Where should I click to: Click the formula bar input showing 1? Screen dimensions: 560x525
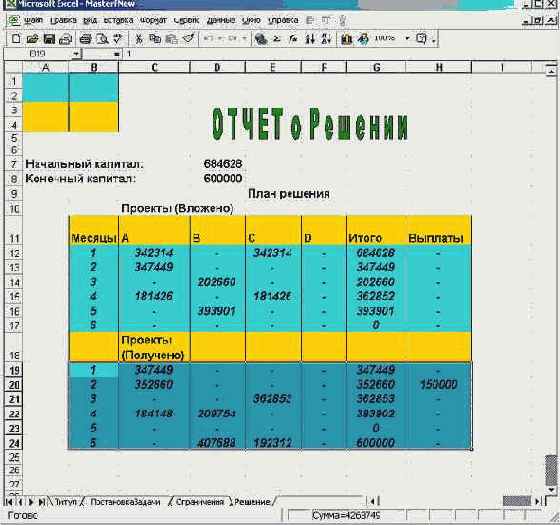point(339,54)
